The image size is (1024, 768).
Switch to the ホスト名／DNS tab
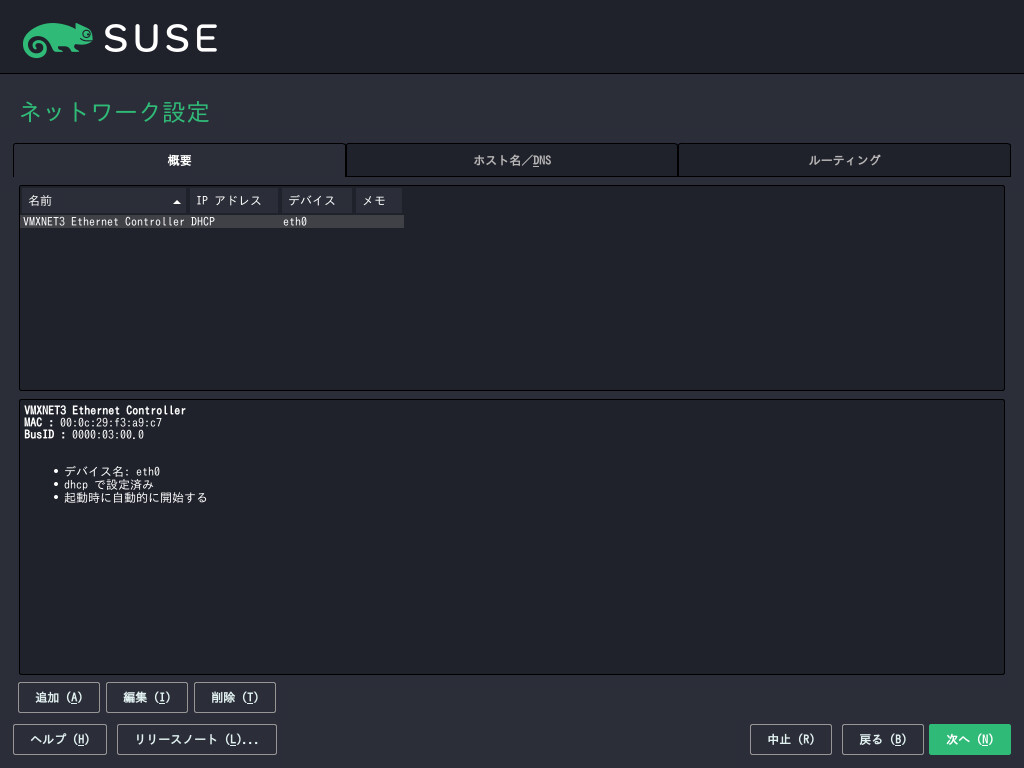511,160
